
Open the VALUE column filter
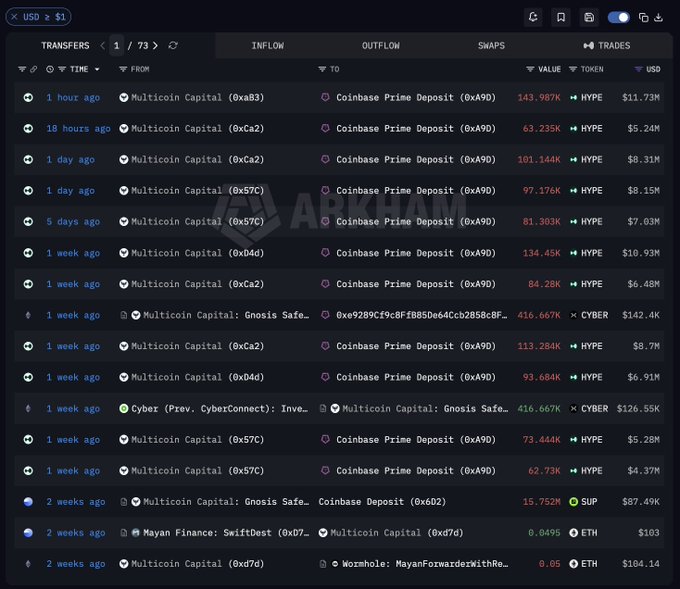click(530, 69)
